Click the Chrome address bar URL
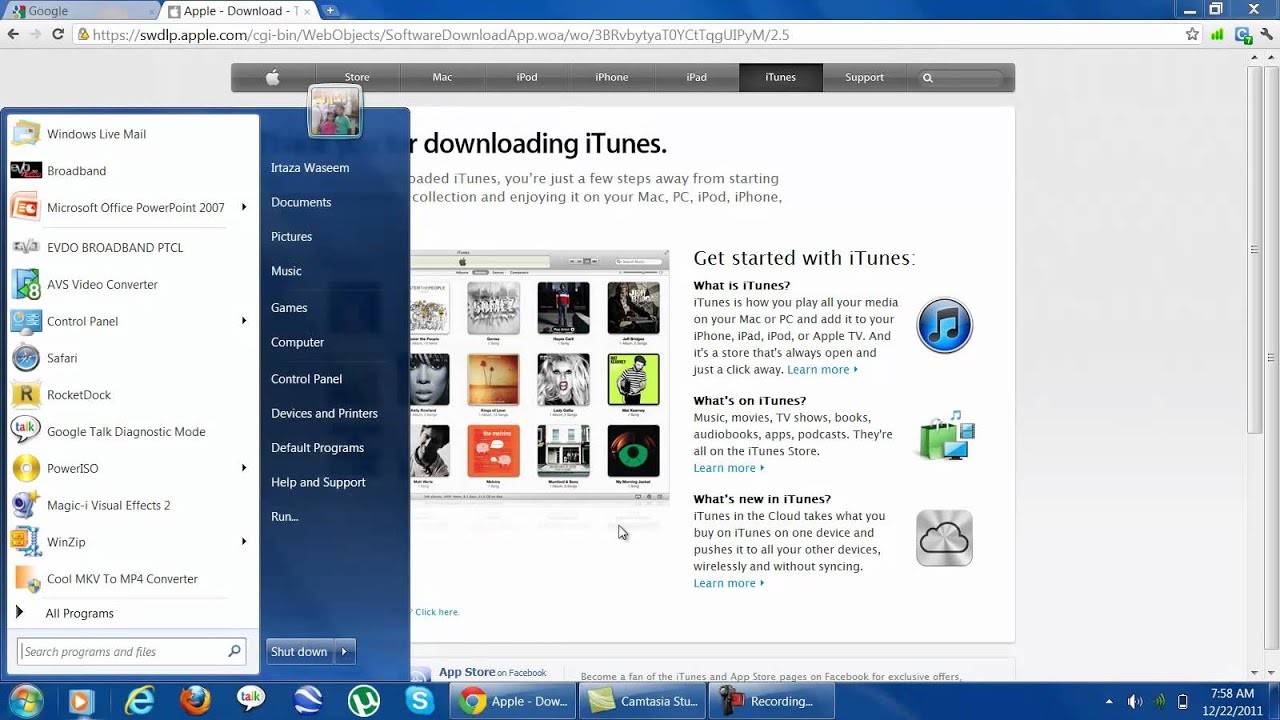The width and height of the screenshot is (1280, 720). 442,34
